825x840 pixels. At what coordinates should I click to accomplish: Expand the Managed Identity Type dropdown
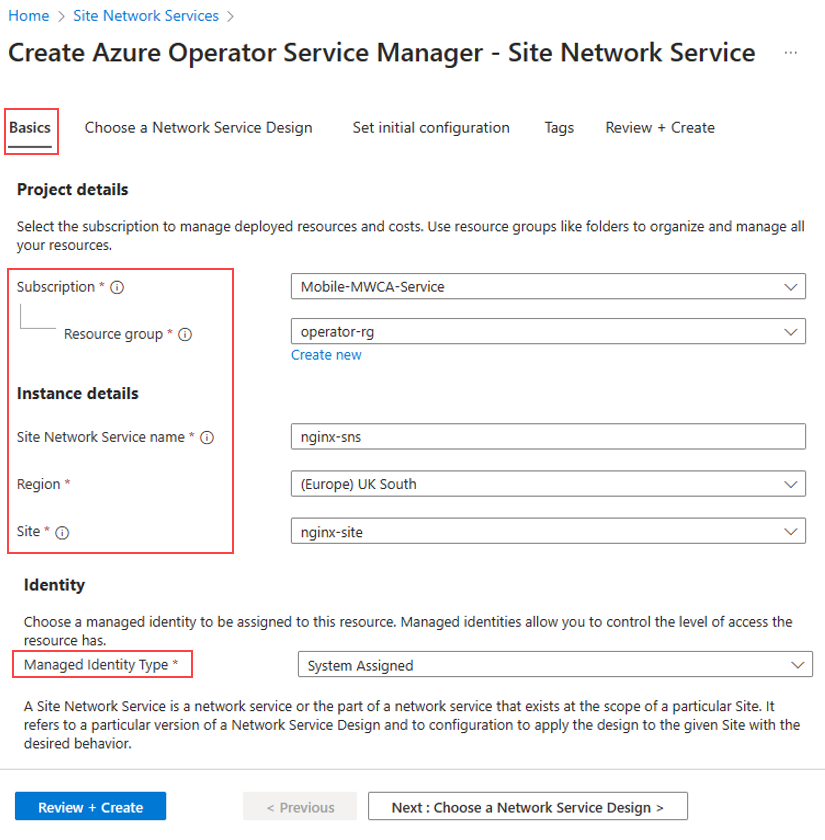[x=555, y=665]
